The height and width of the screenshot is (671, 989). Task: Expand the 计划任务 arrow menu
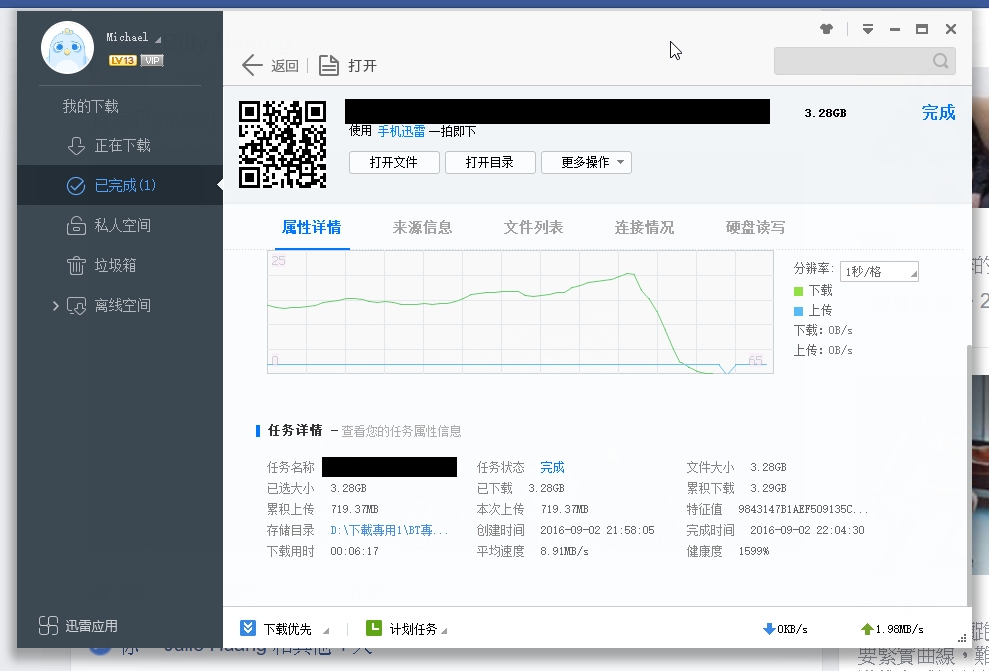click(x=444, y=630)
